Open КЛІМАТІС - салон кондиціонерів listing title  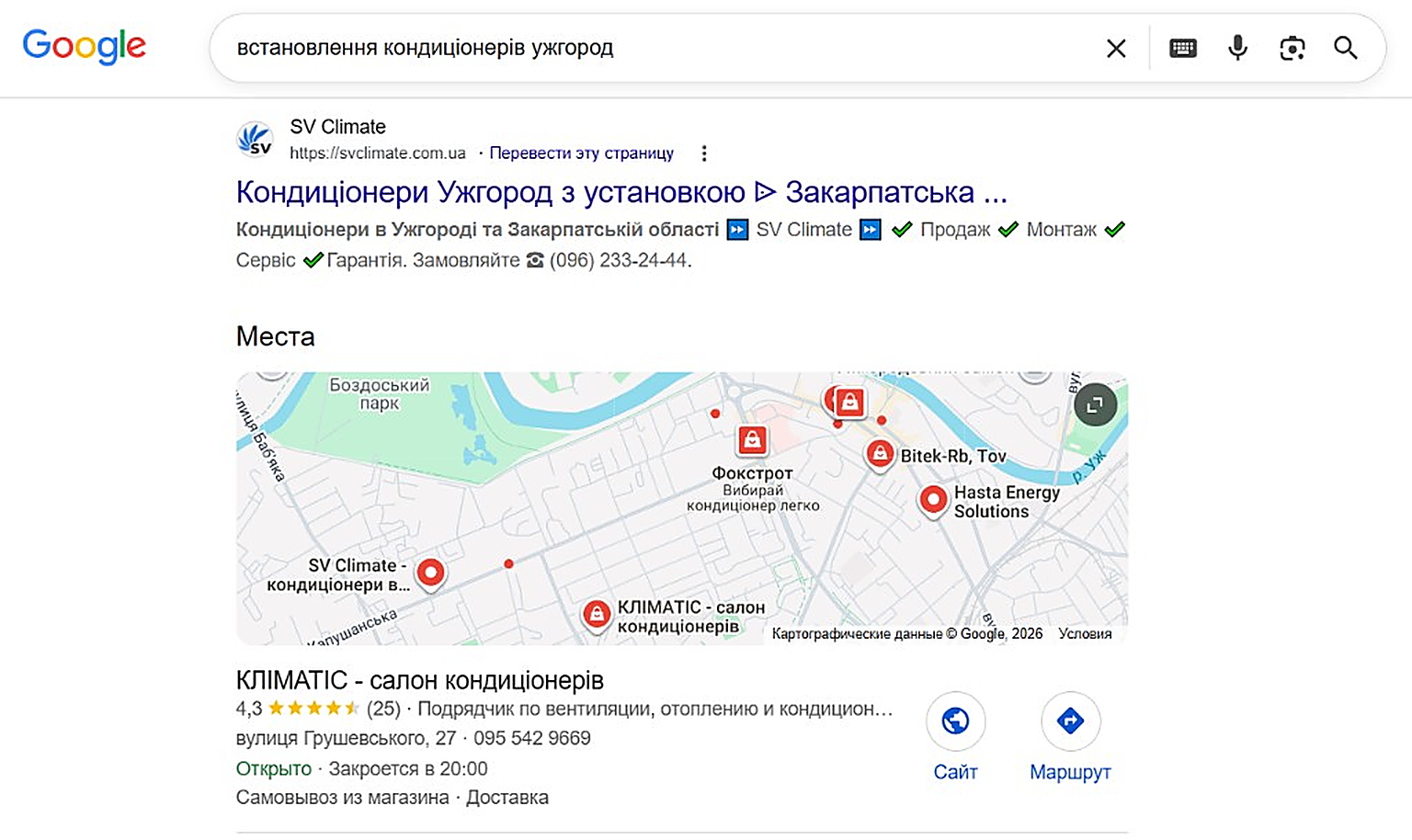(x=420, y=680)
